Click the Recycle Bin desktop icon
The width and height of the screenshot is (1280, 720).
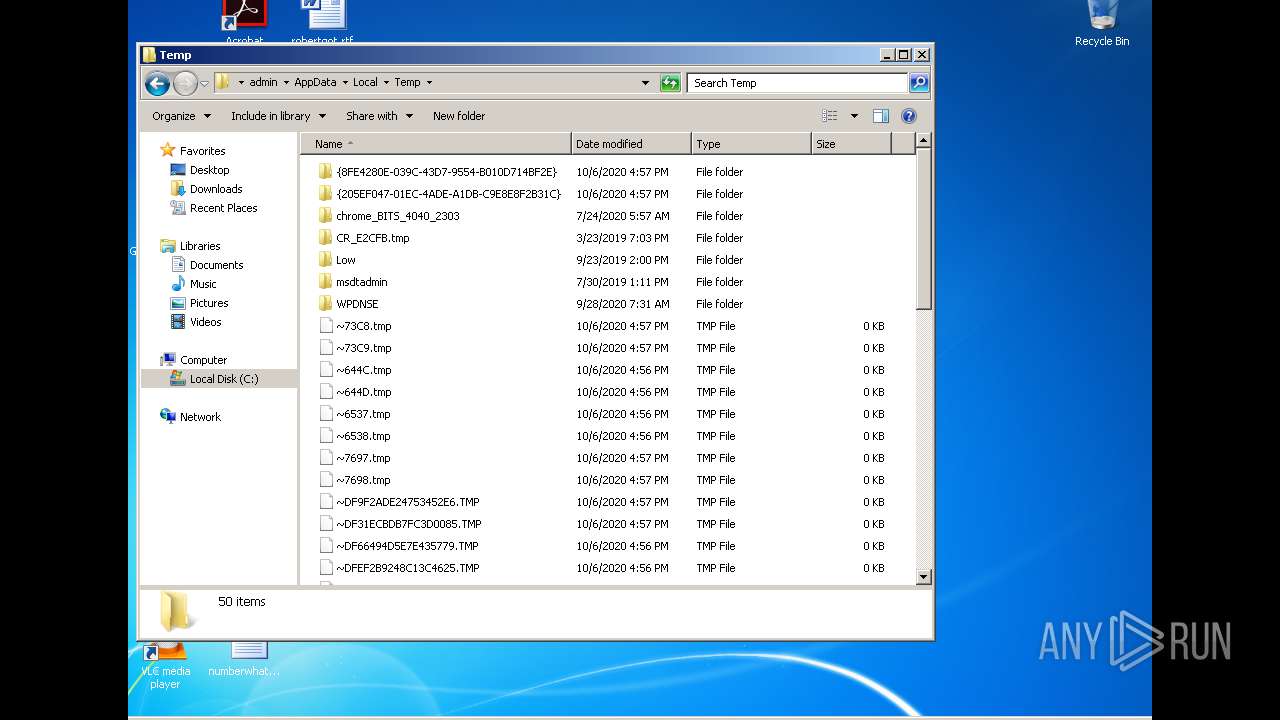point(1102,24)
